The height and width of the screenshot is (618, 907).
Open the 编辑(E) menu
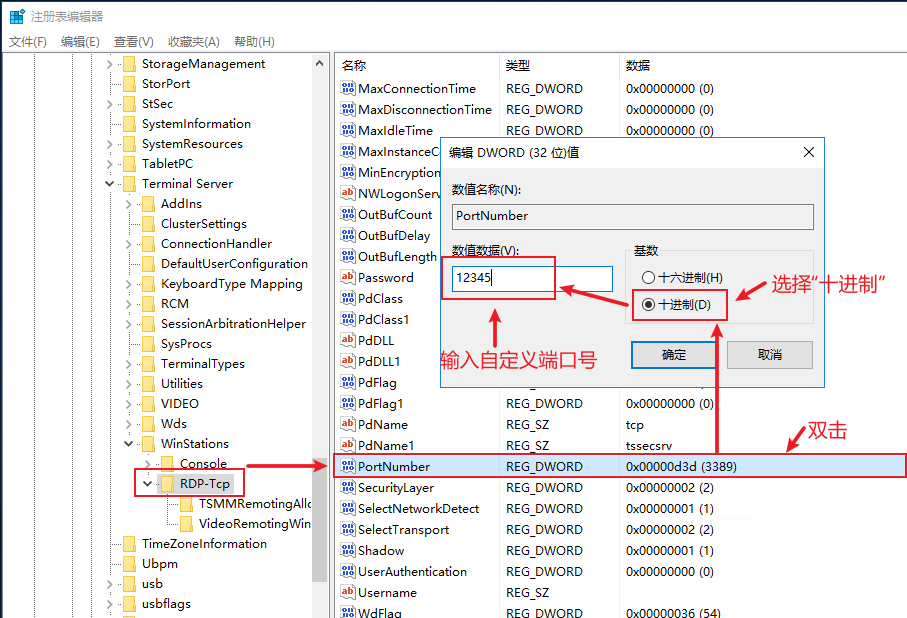point(80,42)
